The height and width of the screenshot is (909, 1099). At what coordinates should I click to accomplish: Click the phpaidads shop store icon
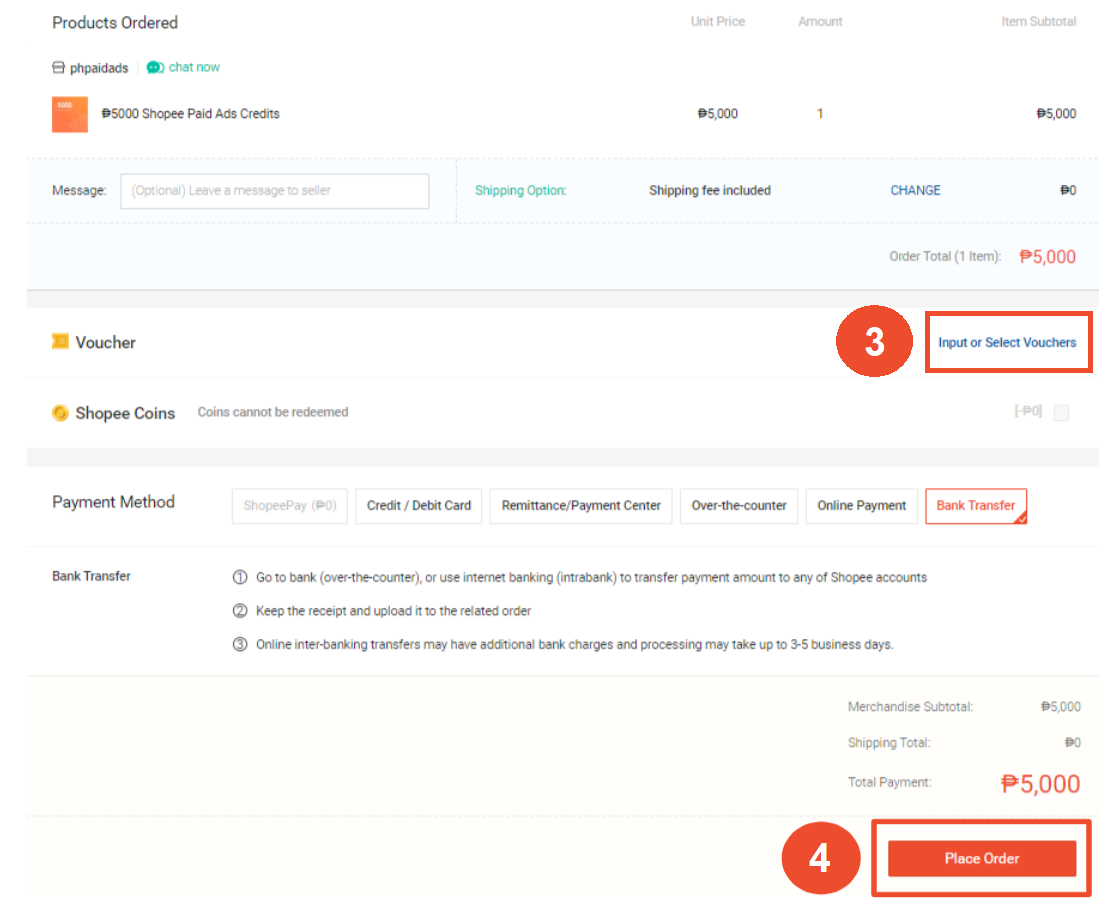point(58,68)
